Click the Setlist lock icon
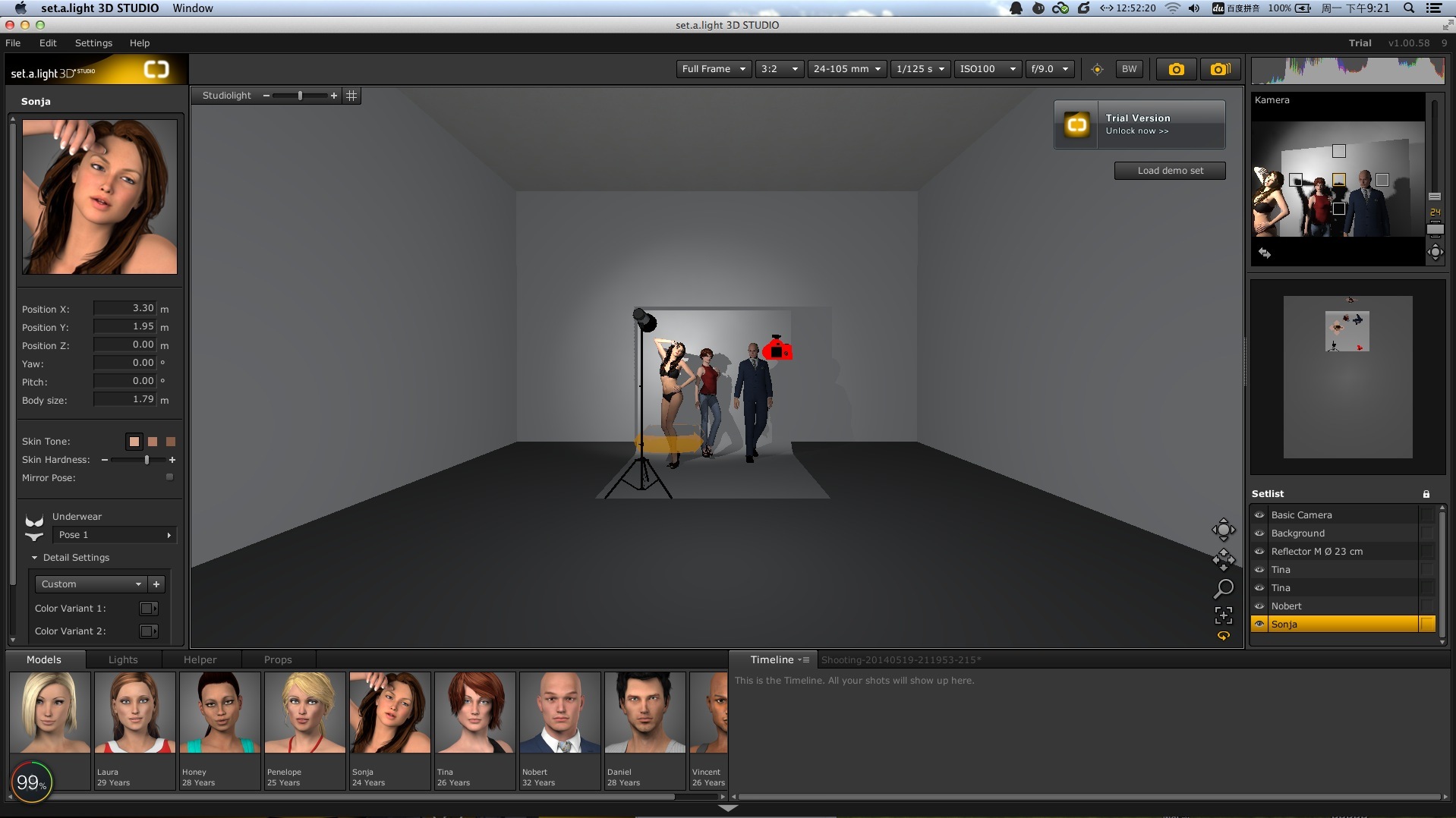This screenshot has height=818, width=1456. point(1426,494)
